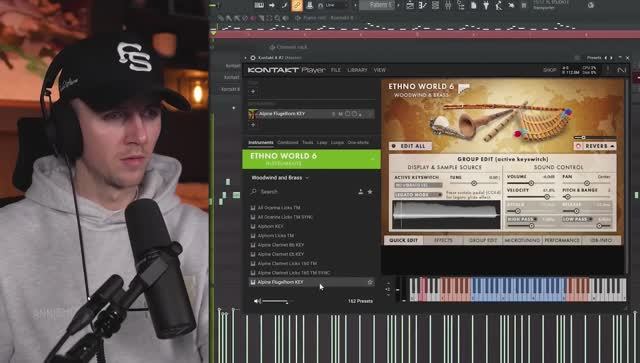This screenshot has height=363, width=640.
Task: Switch to the GROUP EDIT tab
Action: 483,241
